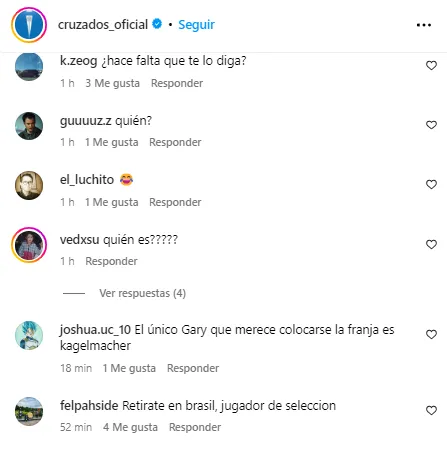This screenshot has width=447, height=452.
Task: Like joshua.uc_10's comment heart
Action: pyautogui.click(x=431, y=334)
